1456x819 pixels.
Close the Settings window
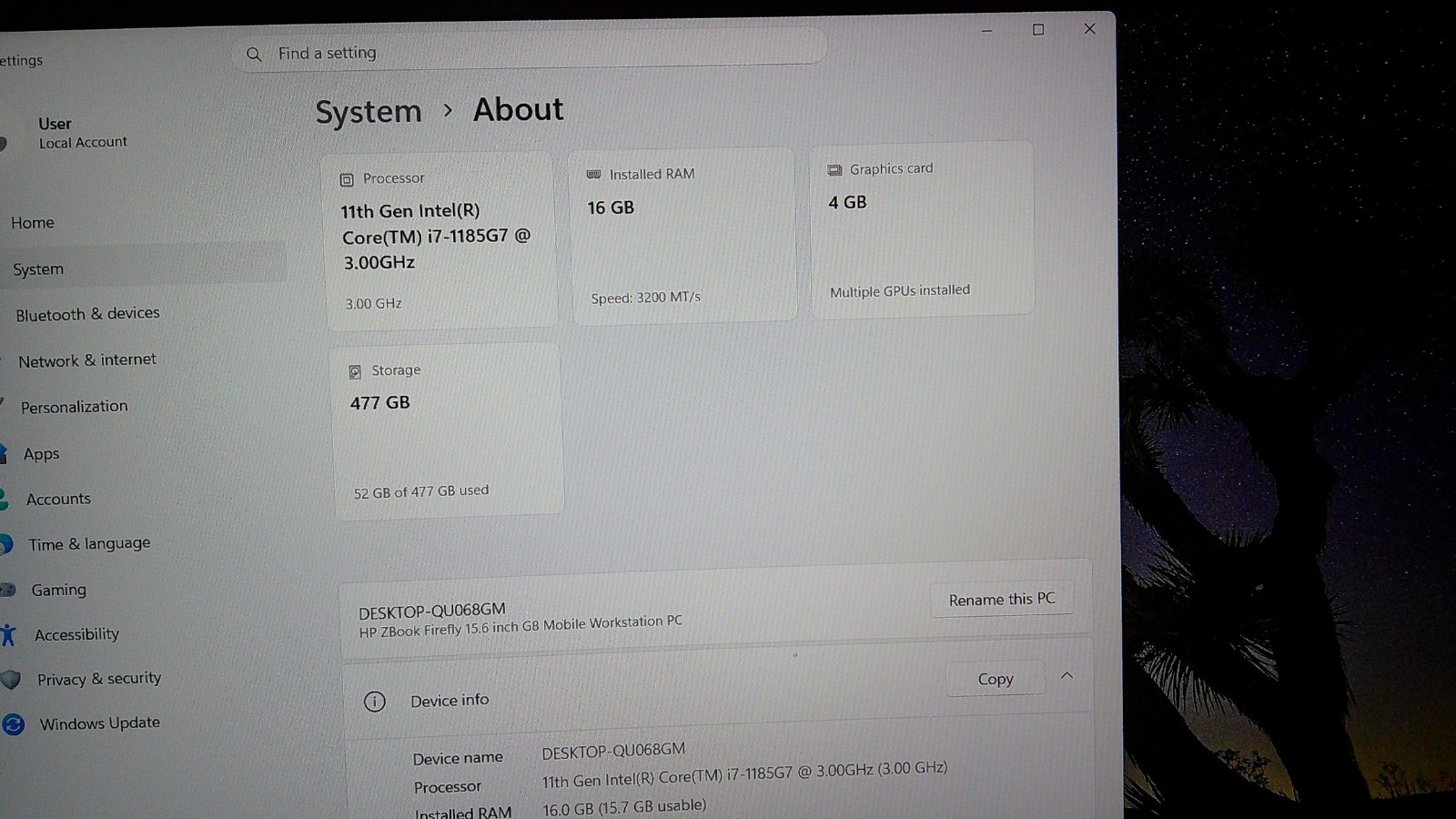pos(1089,29)
